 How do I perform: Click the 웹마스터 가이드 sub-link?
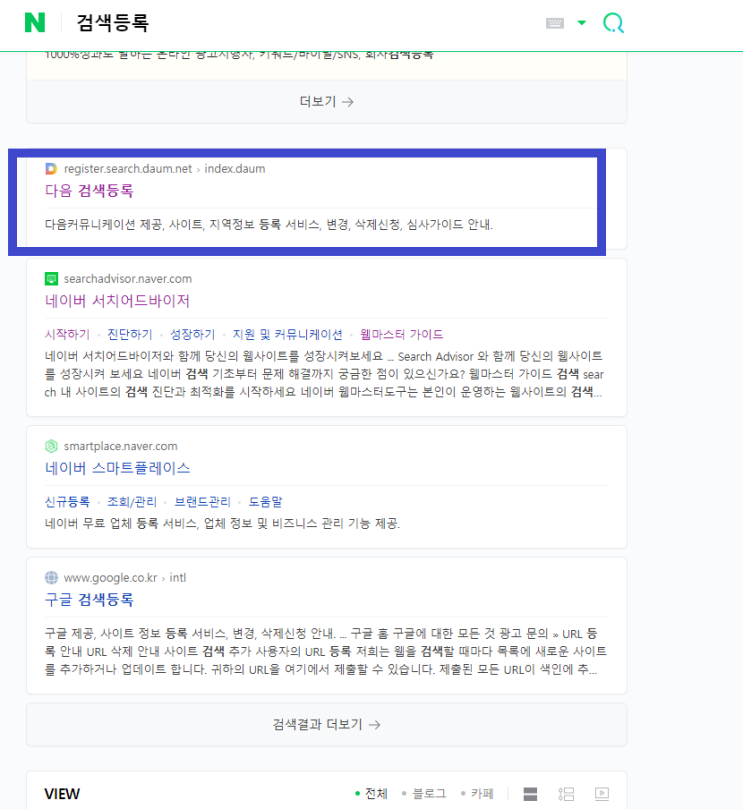click(x=401, y=334)
